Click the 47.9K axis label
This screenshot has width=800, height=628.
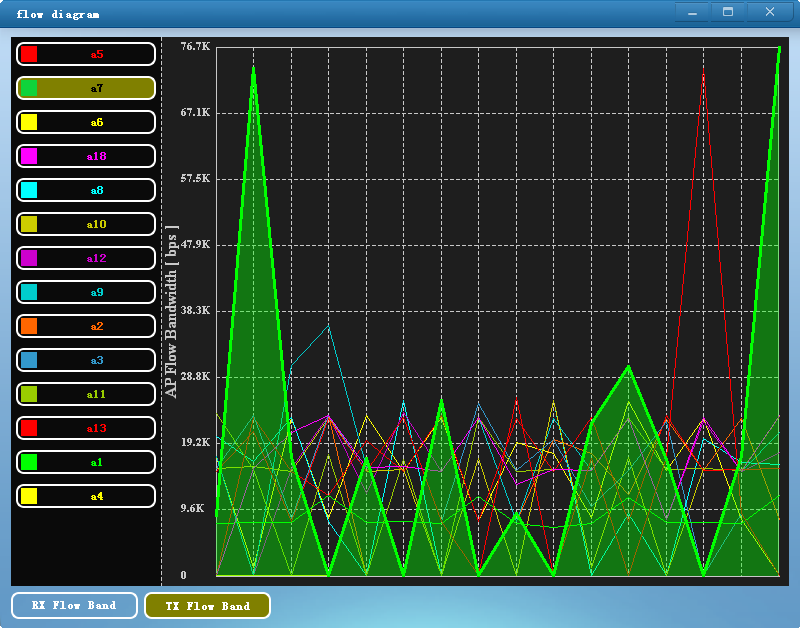(195, 244)
